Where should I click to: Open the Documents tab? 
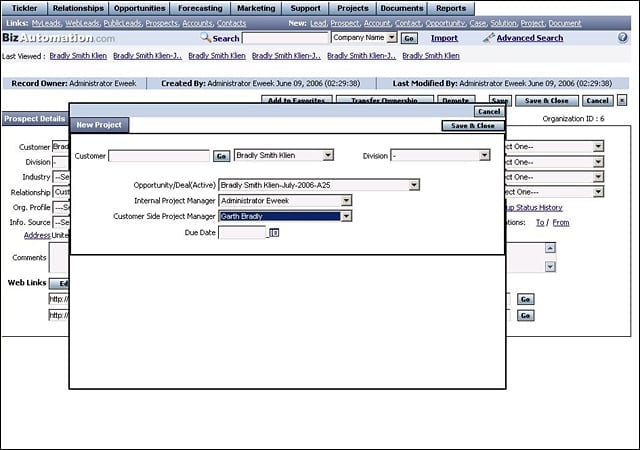point(402,8)
